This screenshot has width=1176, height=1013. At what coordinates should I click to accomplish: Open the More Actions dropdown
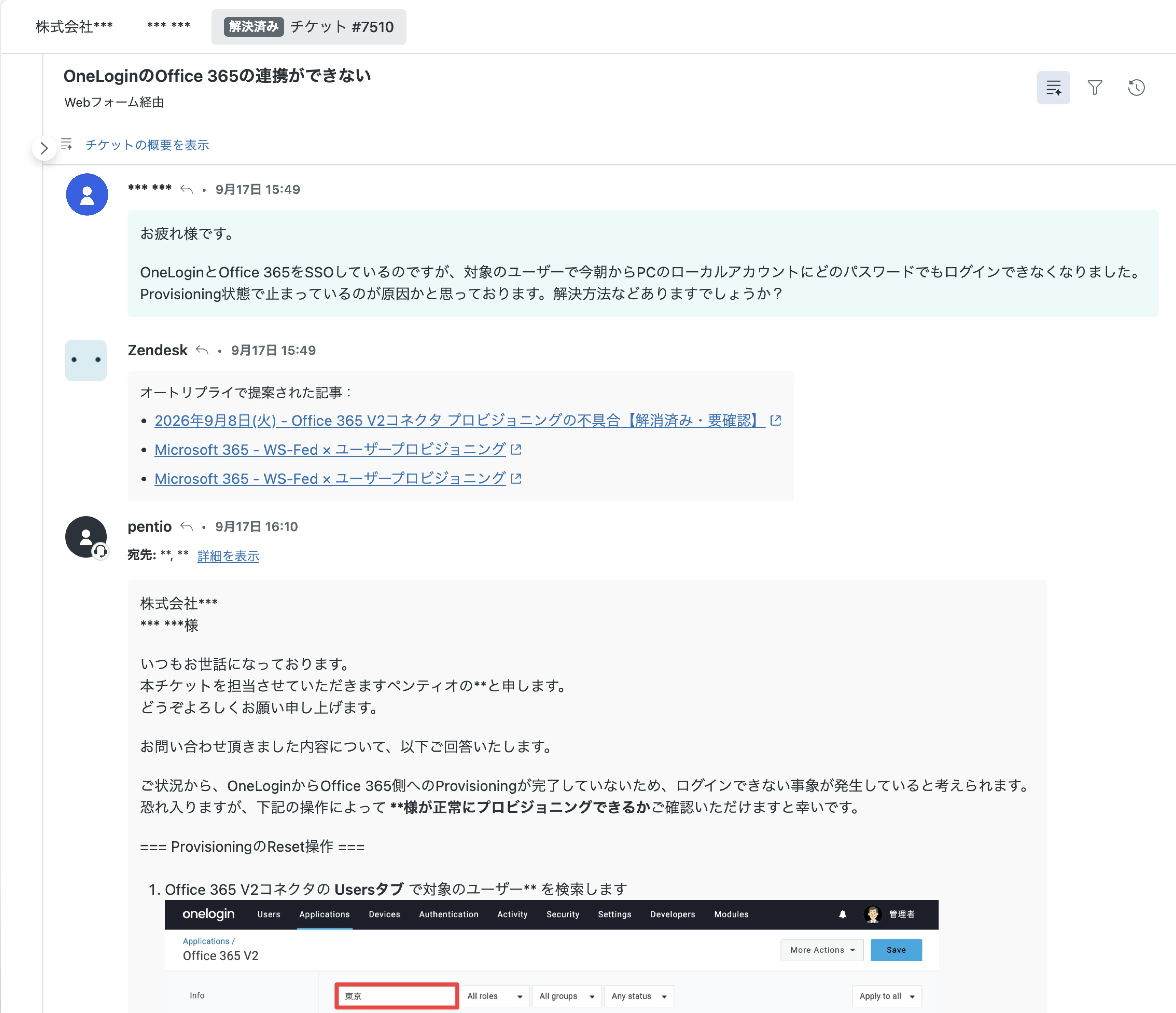[822, 950]
